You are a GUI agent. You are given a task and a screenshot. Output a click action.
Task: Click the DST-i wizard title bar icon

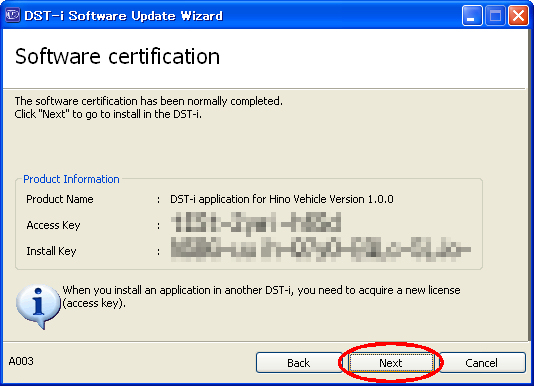[x=13, y=15]
